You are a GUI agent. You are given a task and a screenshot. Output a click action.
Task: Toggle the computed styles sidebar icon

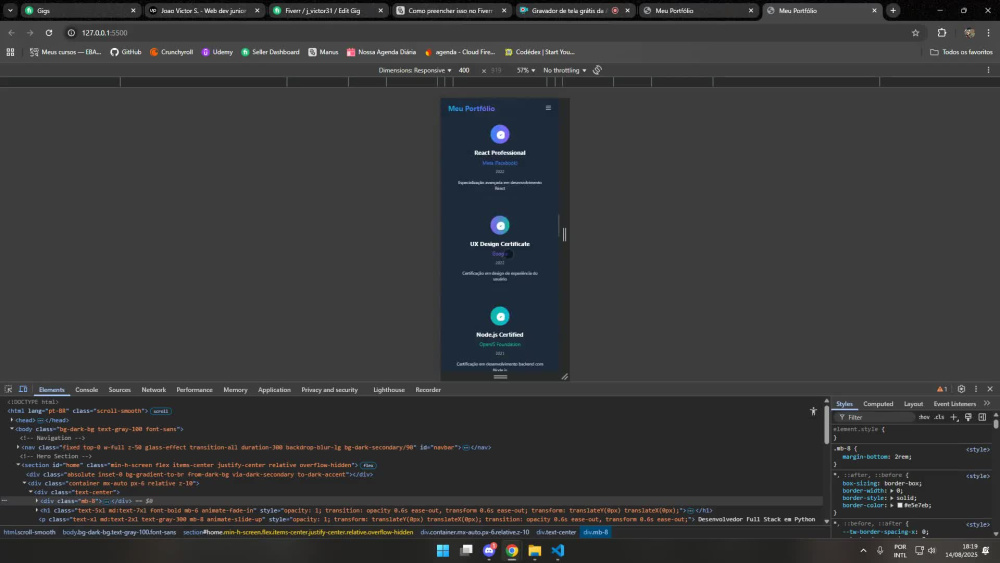(x=982, y=417)
